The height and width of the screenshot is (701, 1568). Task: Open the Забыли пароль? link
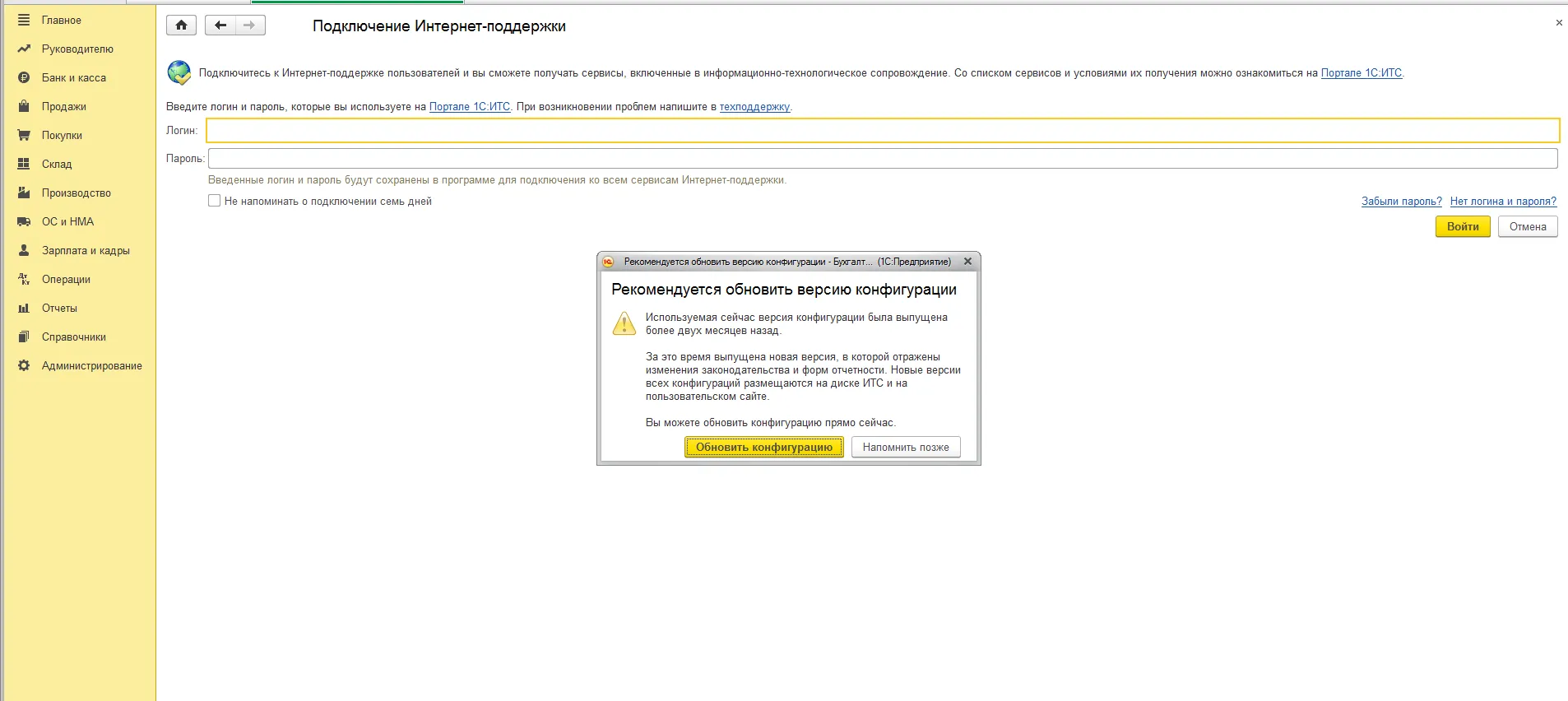pos(1402,201)
